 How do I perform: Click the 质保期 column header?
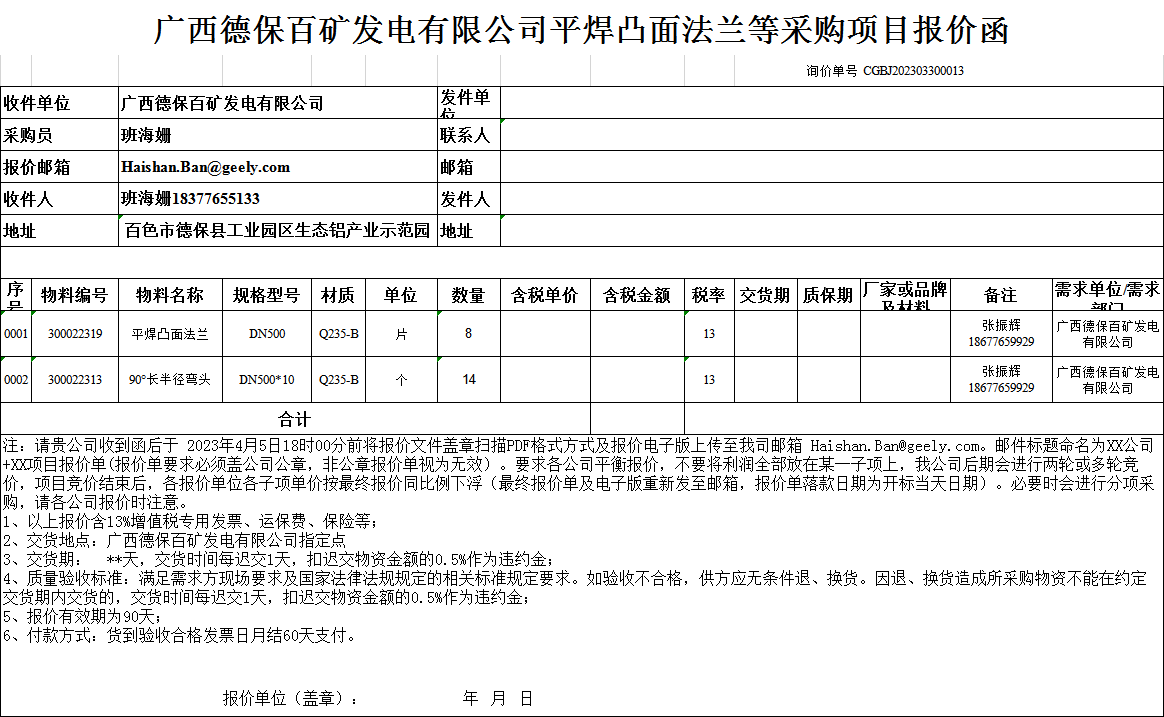[x=828, y=295]
